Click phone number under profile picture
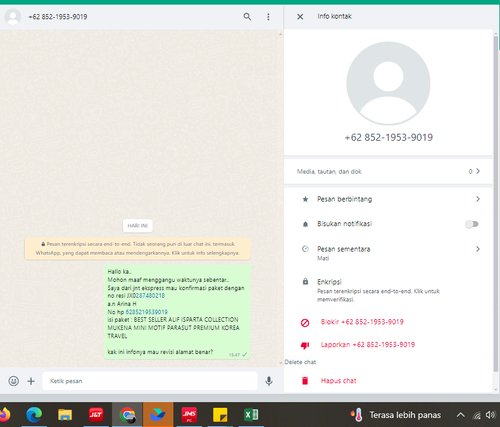Viewport: 500px width, 427px height. (389, 137)
